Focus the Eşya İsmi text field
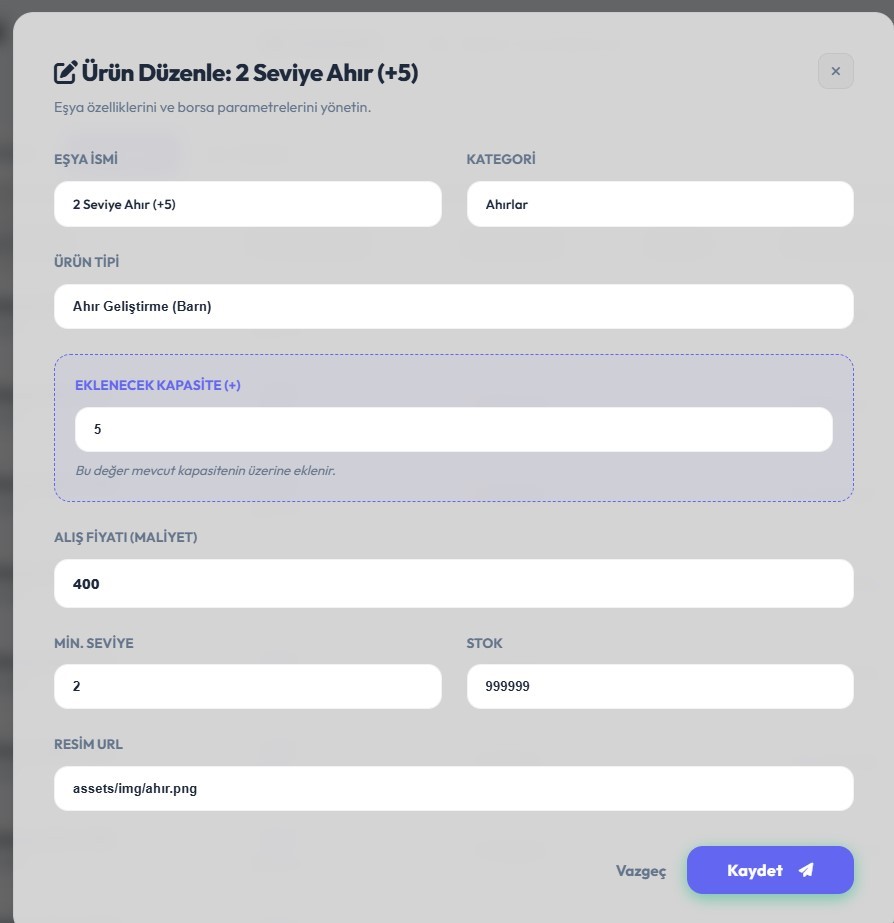Viewport: 894px width, 923px height. pos(247,204)
